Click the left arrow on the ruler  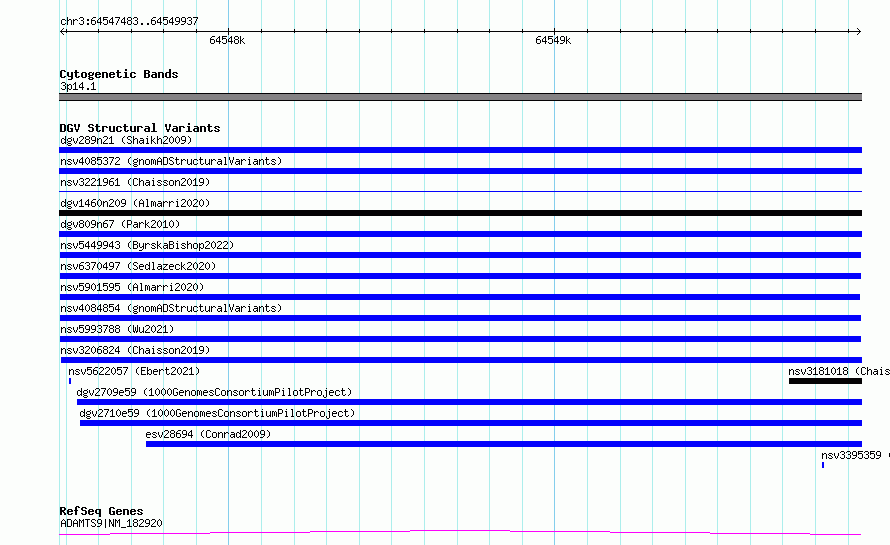[63, 31]
